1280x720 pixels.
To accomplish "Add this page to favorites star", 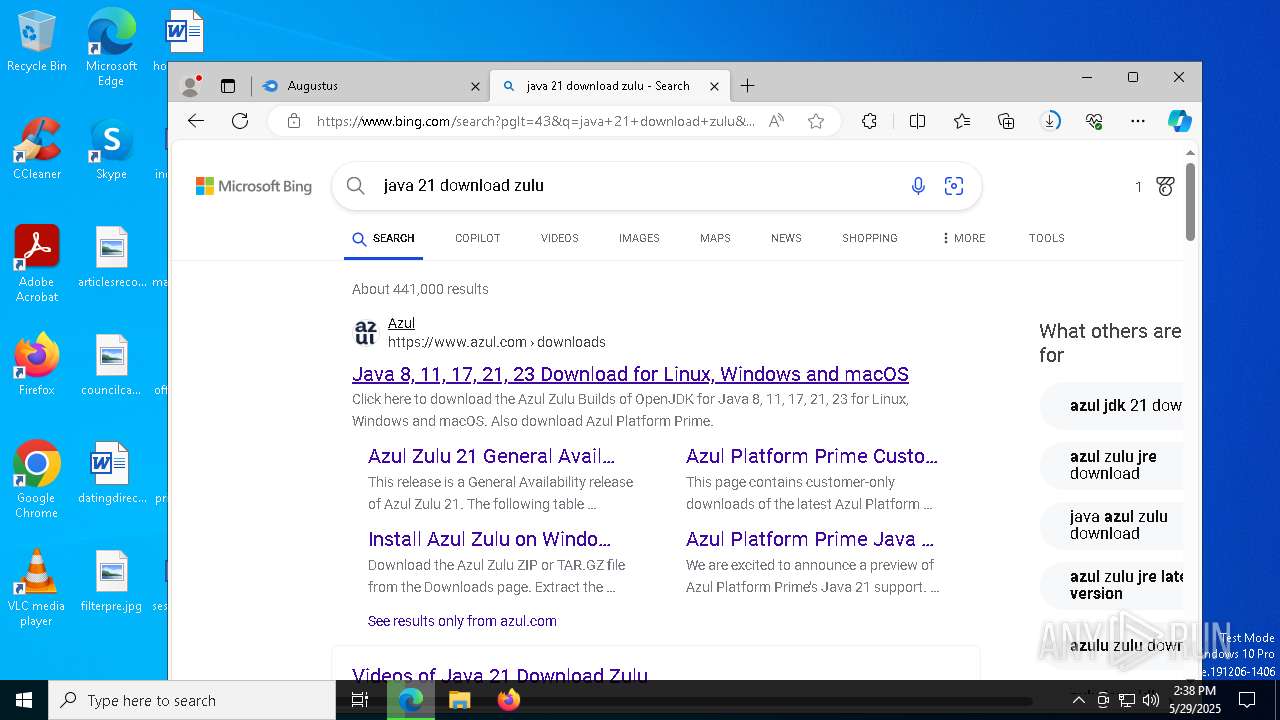I will click(x=816, y=121).
